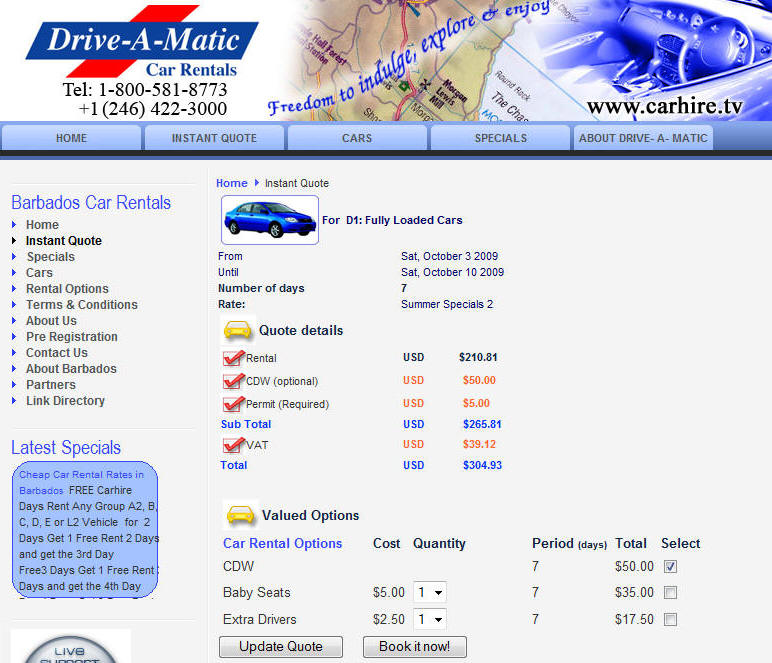Check the Extra Drivers select checkbox

670,619
